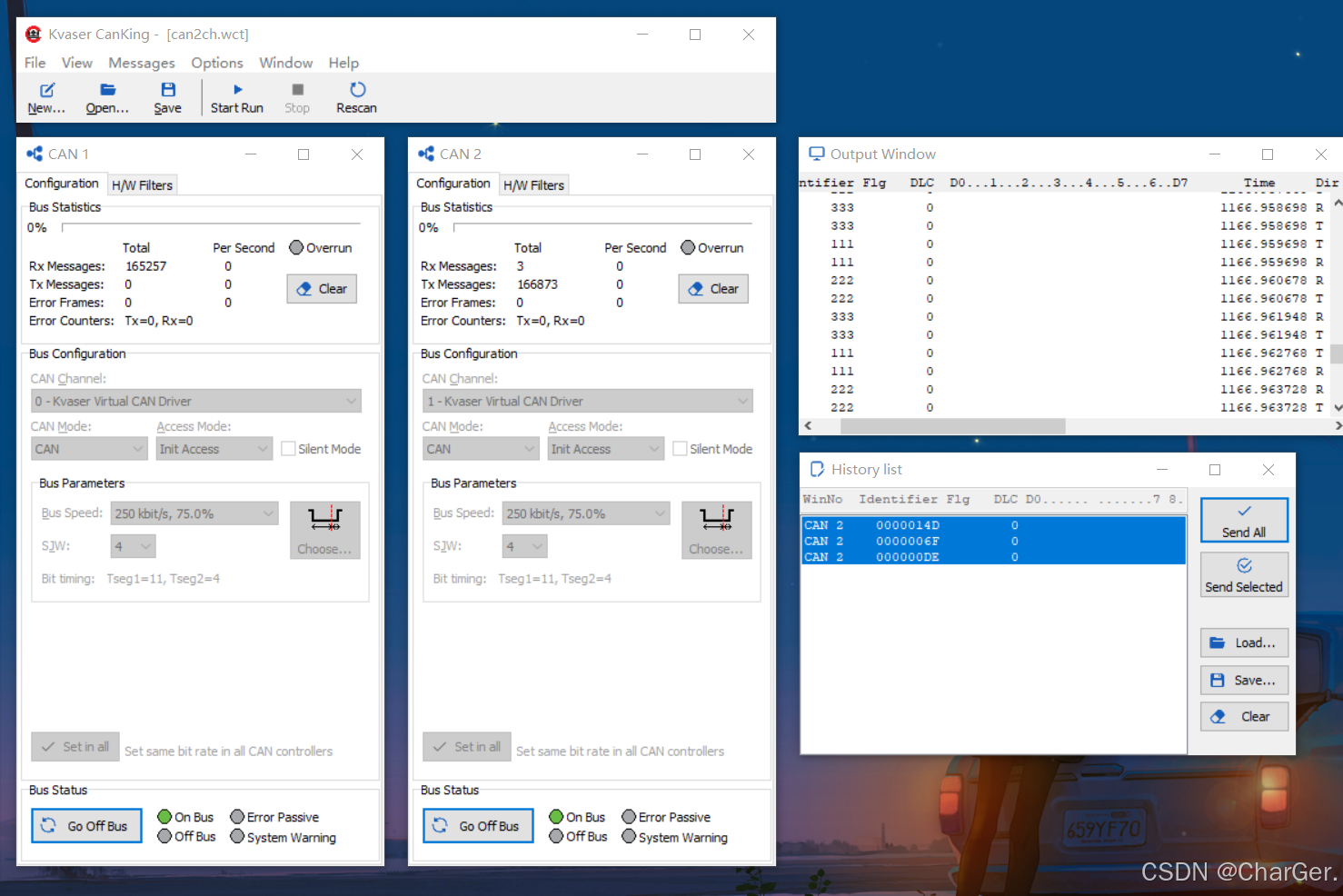Screen dimensions: 1343x896
Task: Click bus load progress bar in CAN 2
Action: (x=602, y=227)
